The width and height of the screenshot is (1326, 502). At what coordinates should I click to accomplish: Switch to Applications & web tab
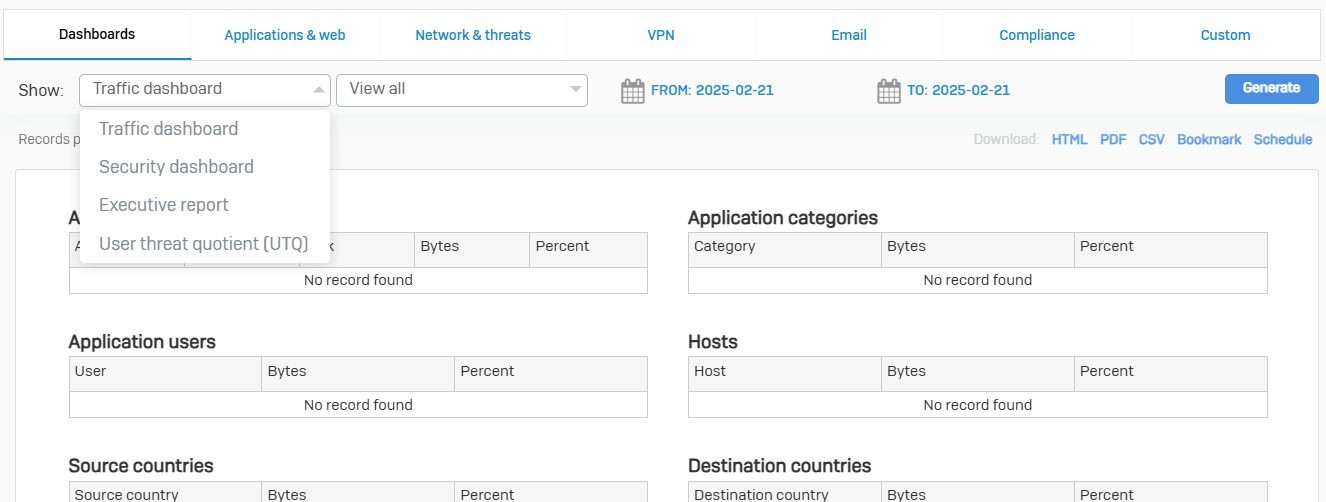(x=285, y=35)
